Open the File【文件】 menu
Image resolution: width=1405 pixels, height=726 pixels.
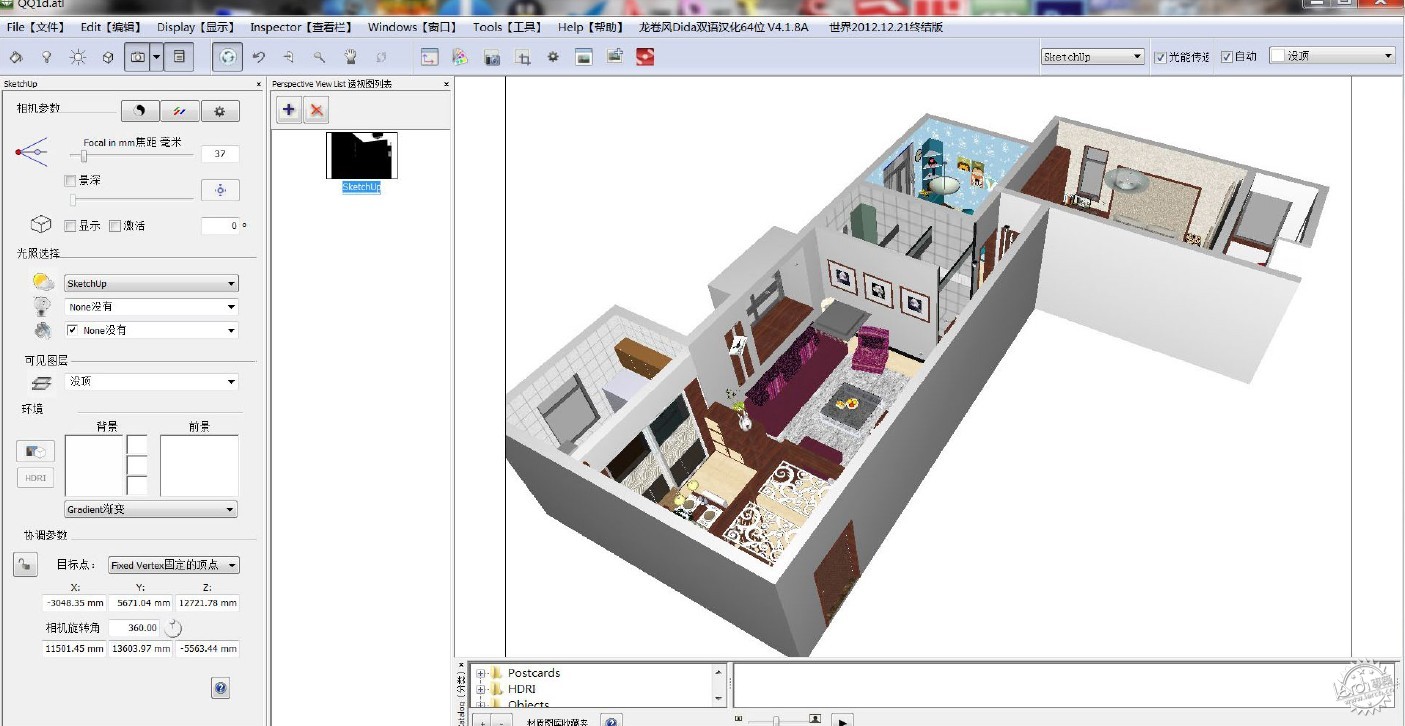35,27
